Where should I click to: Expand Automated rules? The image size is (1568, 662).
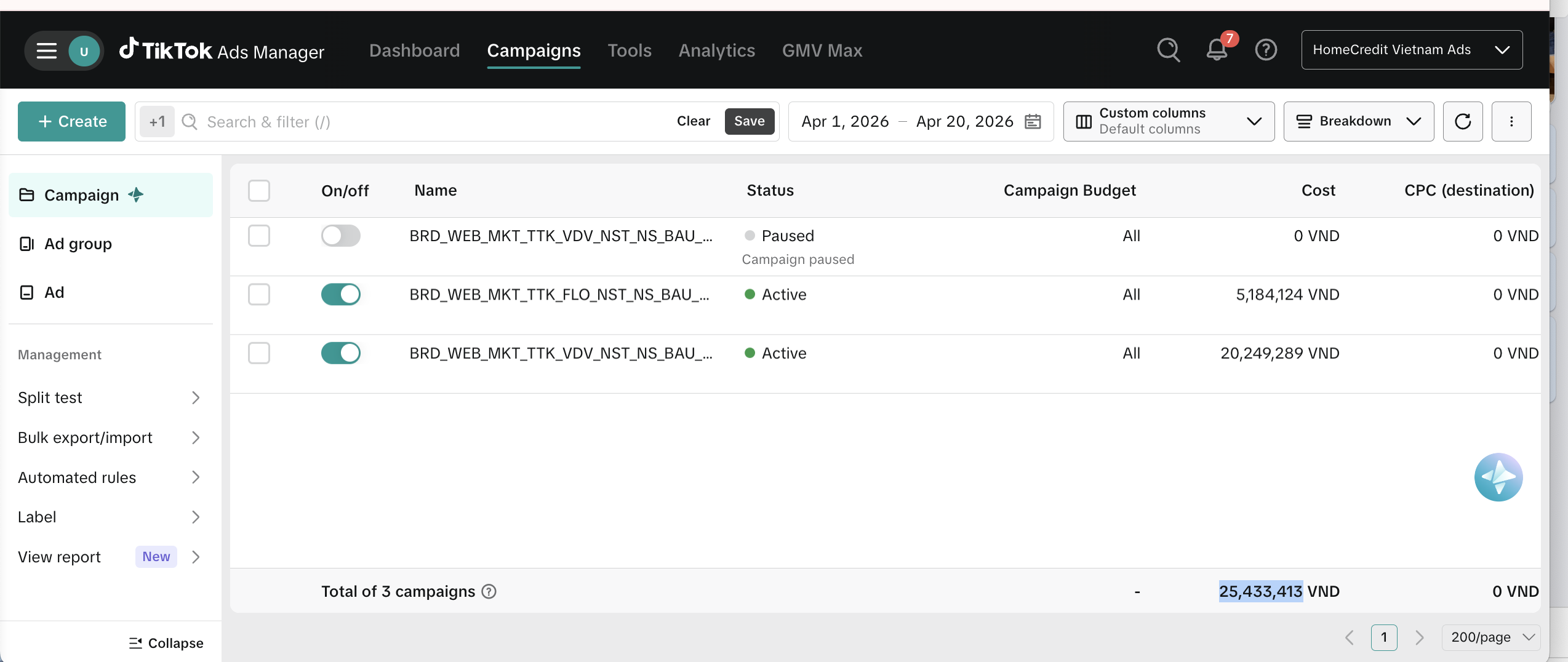click(x=110, y=477)
